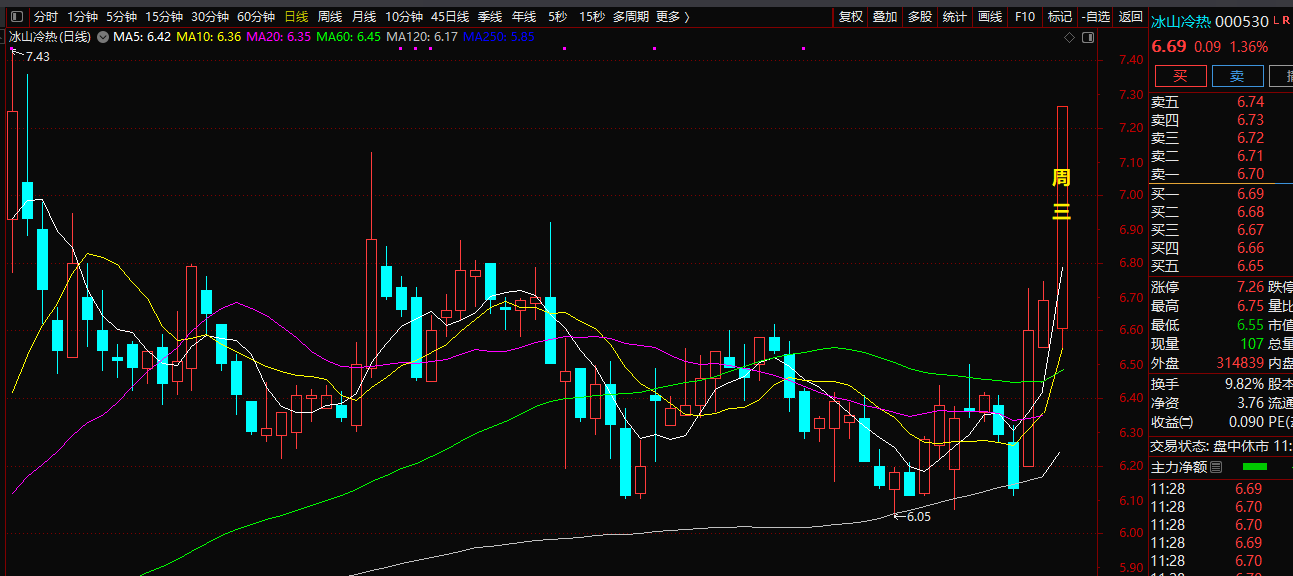Click the green 主力净额 bar indicator
This screenshot has height=576, width=1293.
(1255, 467)
